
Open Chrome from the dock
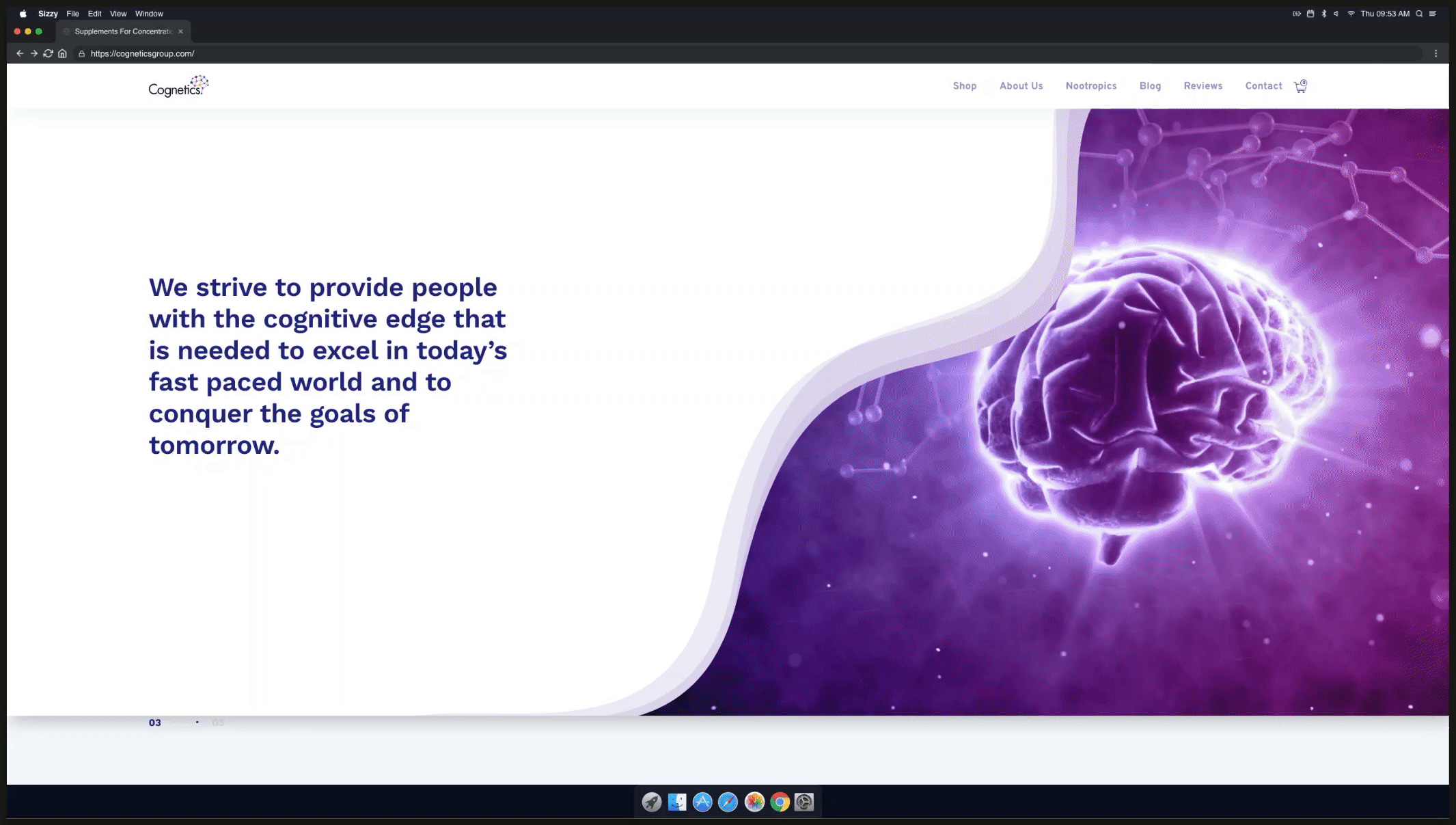click(780, 802)
